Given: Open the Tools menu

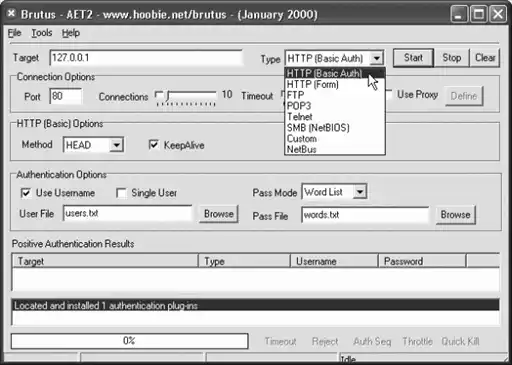Looking at the screenshot, I should (42, 33).
